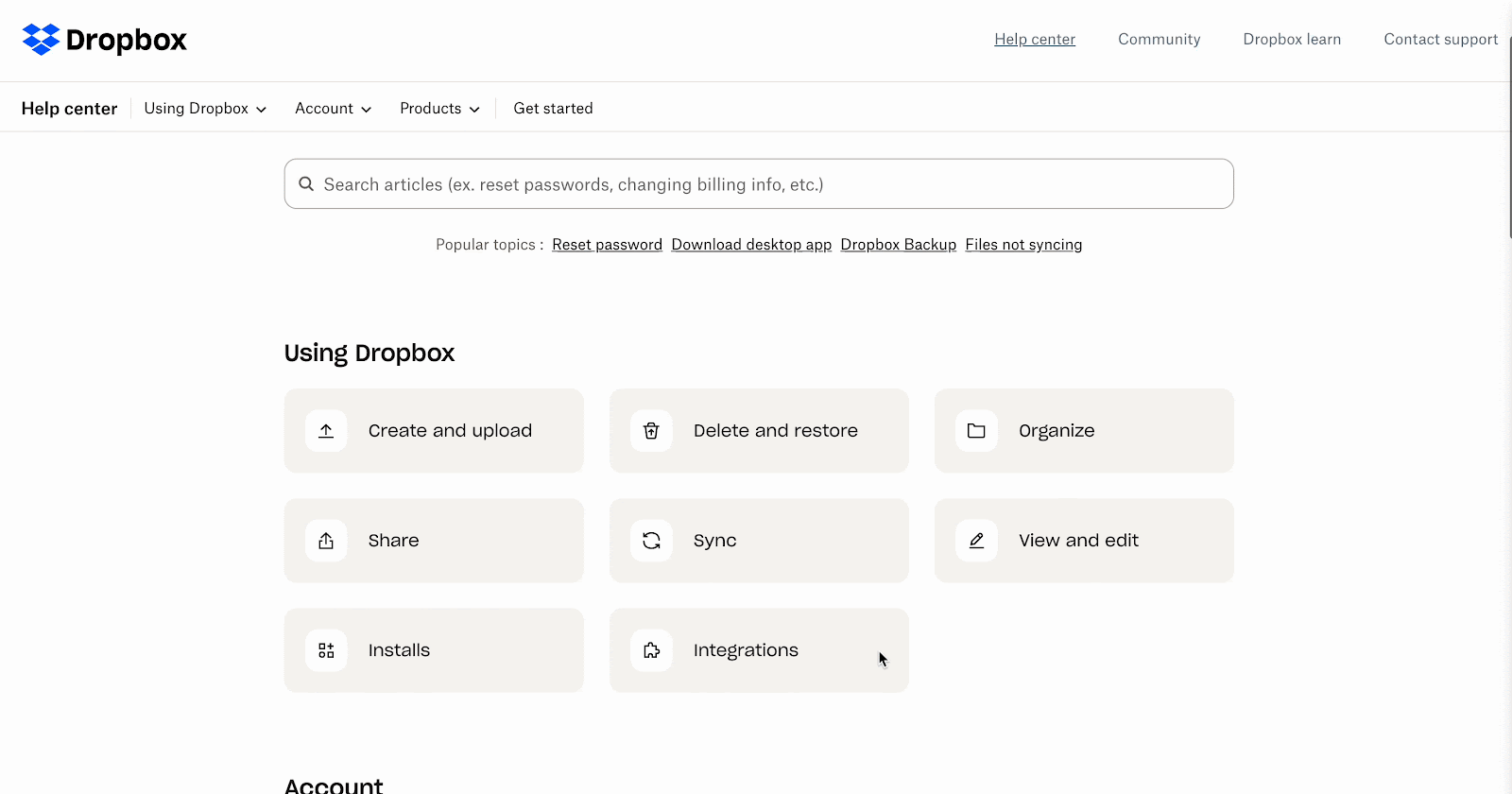
Task: Click the Help center heading in the nav bar
Action: pyautogui.click(x=69, y=109)
